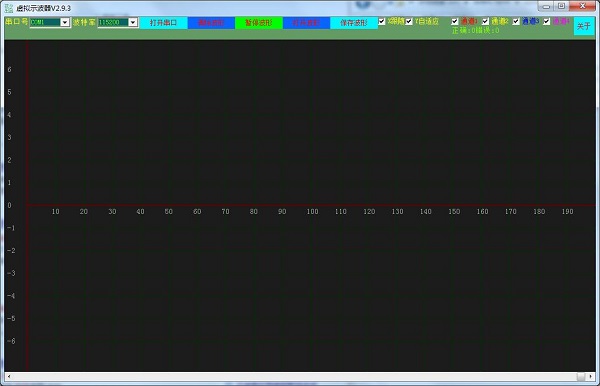The height and width of the screenshot is (386, 600).
Task: Click the left arrow of horizontal scrollbar
Action: (x=9, y=376)
